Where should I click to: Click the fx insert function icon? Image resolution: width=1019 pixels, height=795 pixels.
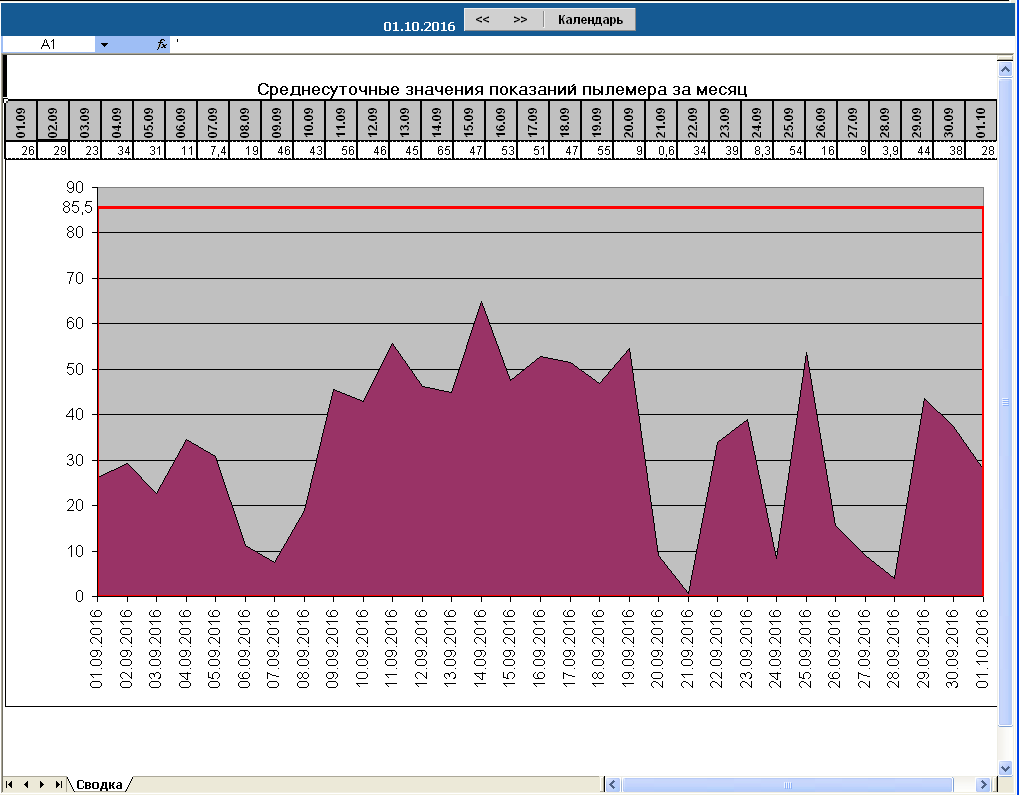tap(161, 45)
